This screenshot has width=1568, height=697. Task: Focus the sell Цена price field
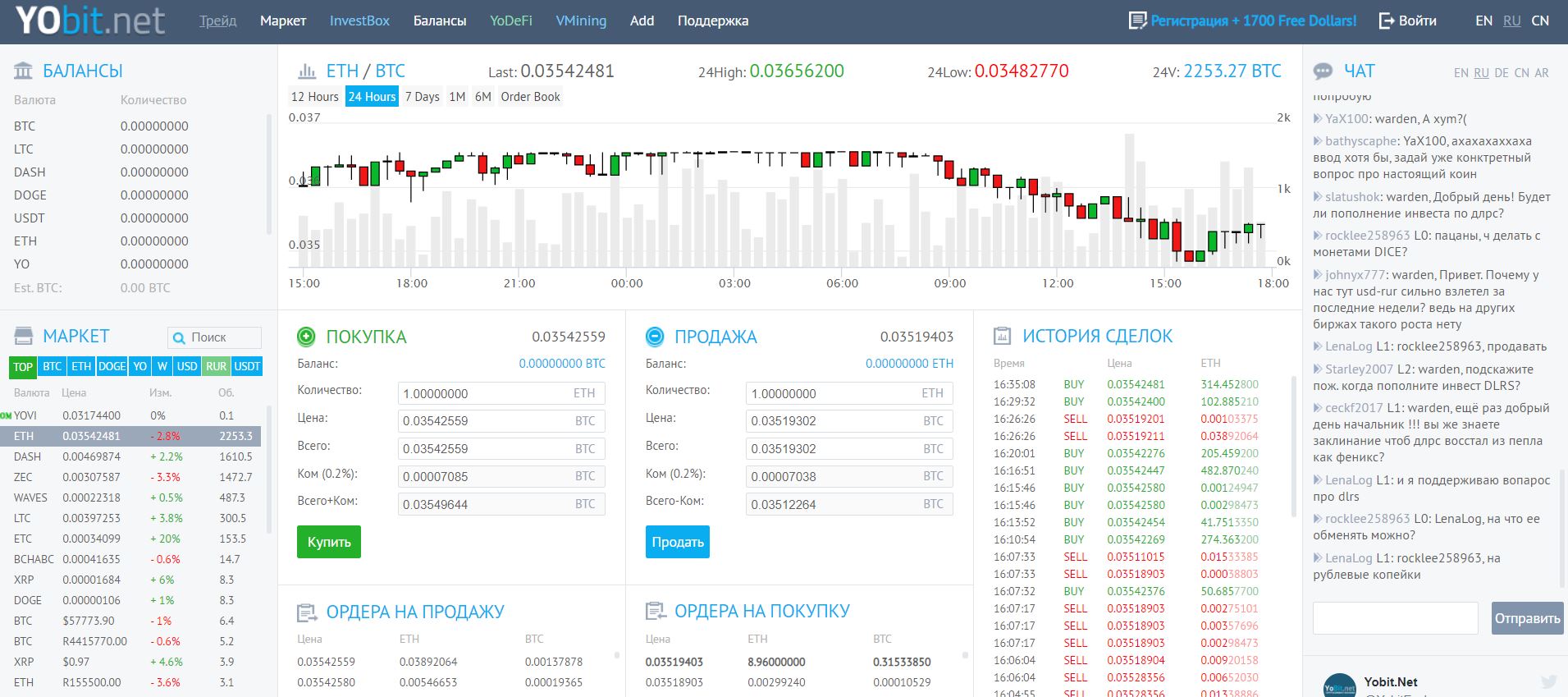[849, 421]
